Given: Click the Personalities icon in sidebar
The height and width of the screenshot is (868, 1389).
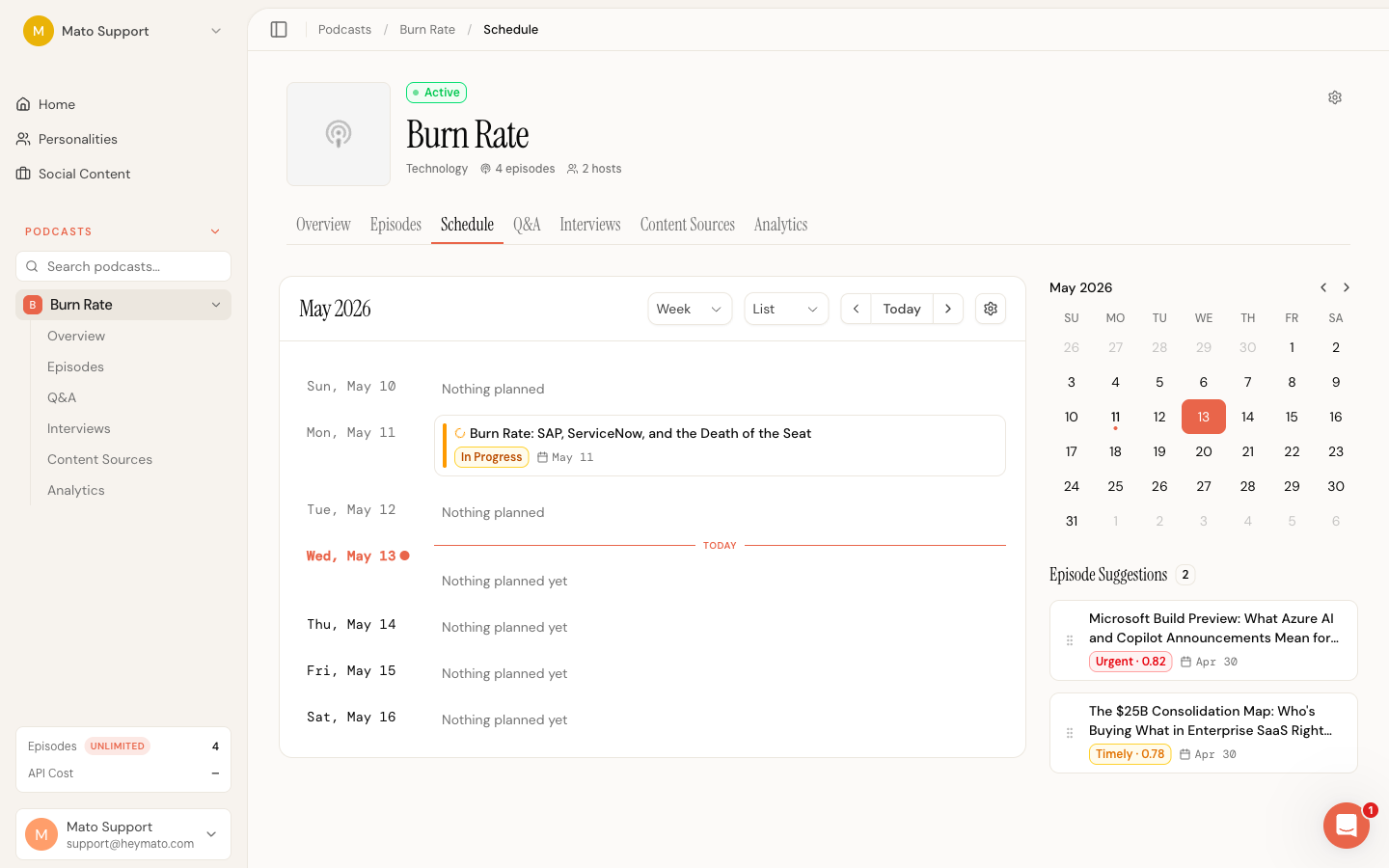Looking at the screenshot, I should (x=23, y=139).
